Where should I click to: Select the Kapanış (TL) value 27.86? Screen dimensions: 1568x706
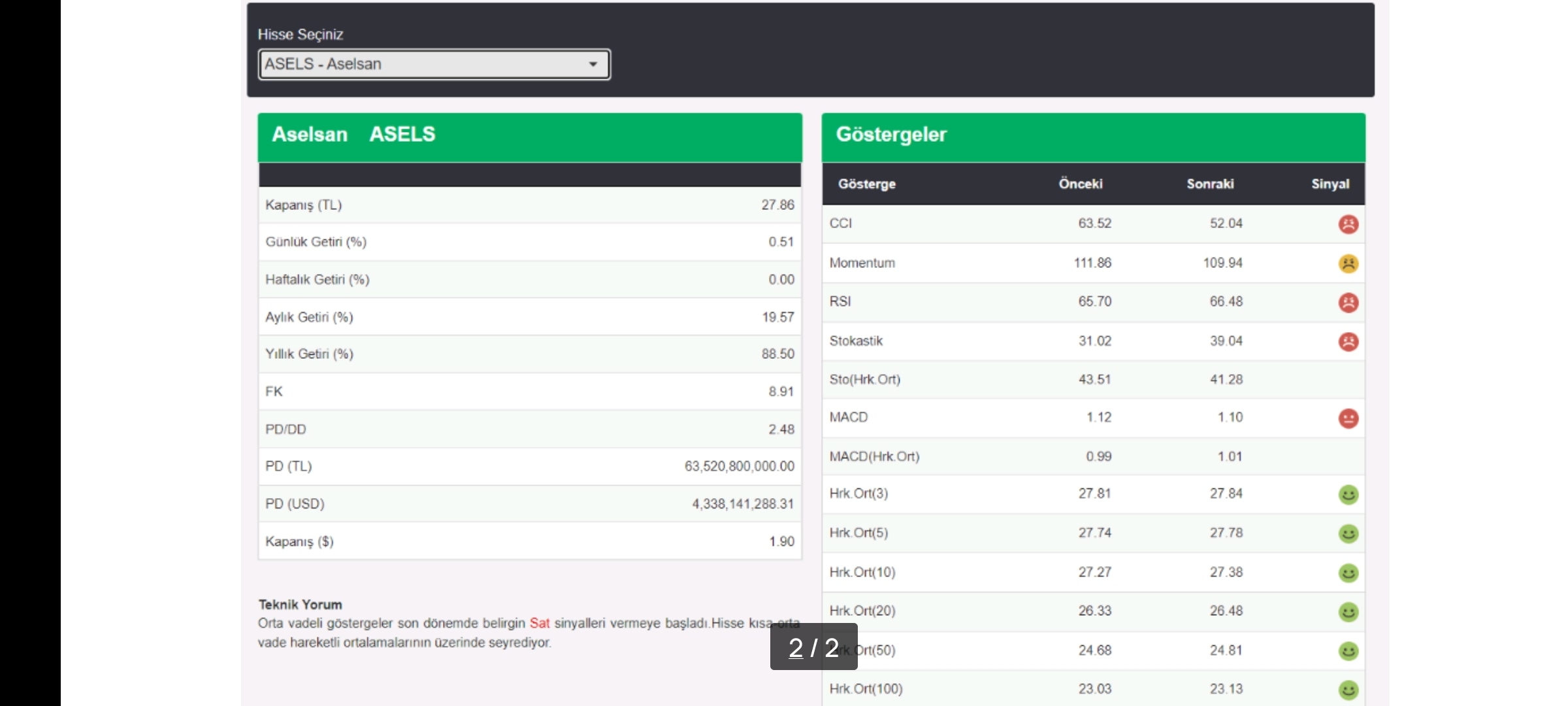click(x=777, y=205)
